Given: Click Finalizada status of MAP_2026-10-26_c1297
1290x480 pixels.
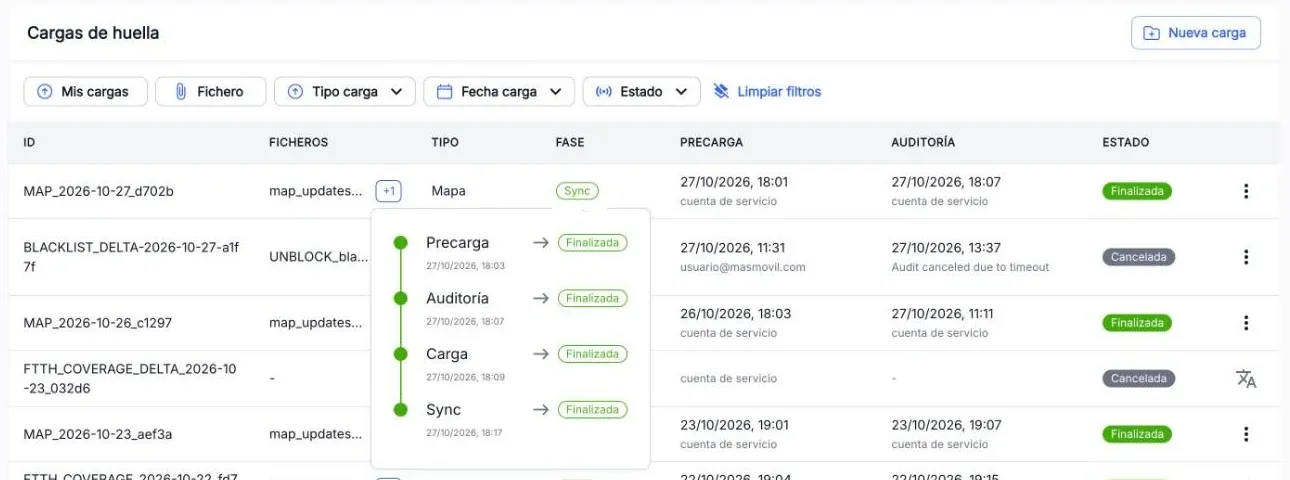Looking at the screenshot, I should 1137,323.
